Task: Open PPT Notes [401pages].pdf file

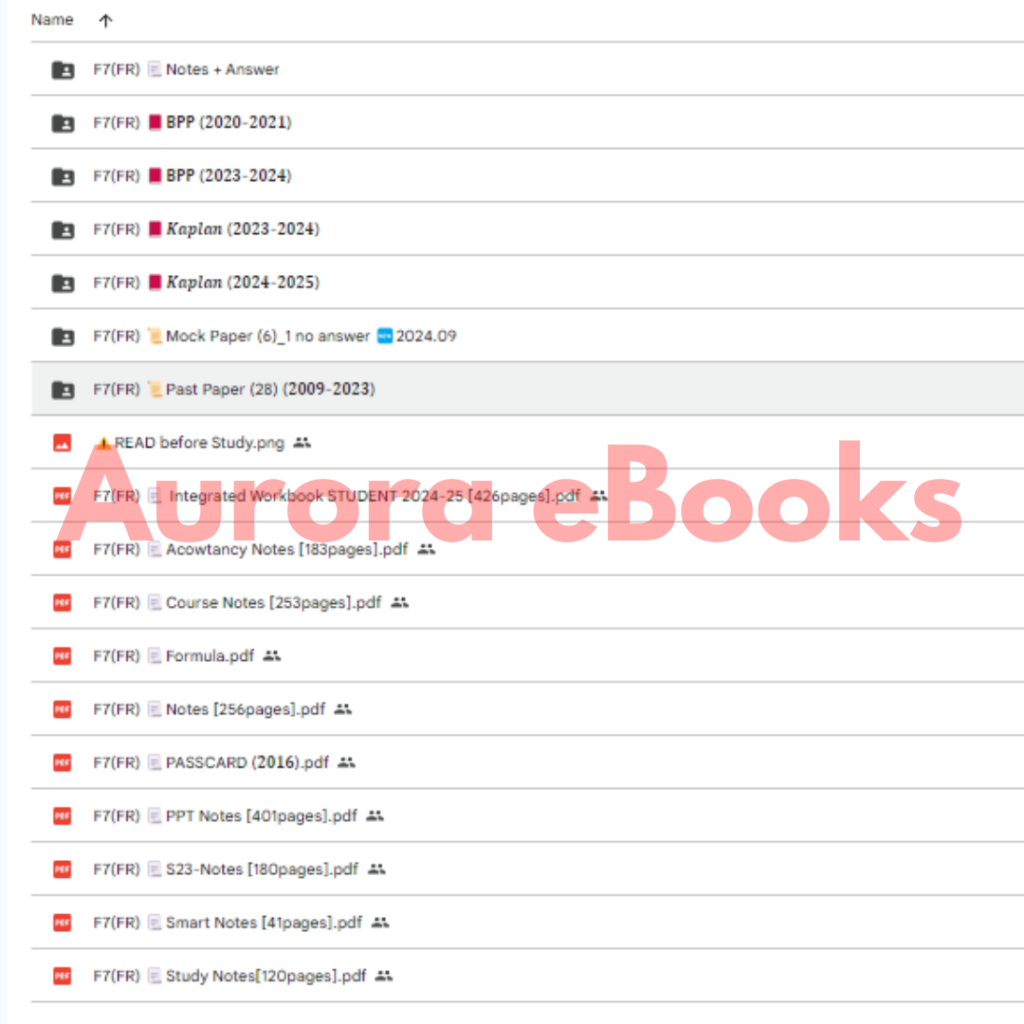Action: [261, 816]
